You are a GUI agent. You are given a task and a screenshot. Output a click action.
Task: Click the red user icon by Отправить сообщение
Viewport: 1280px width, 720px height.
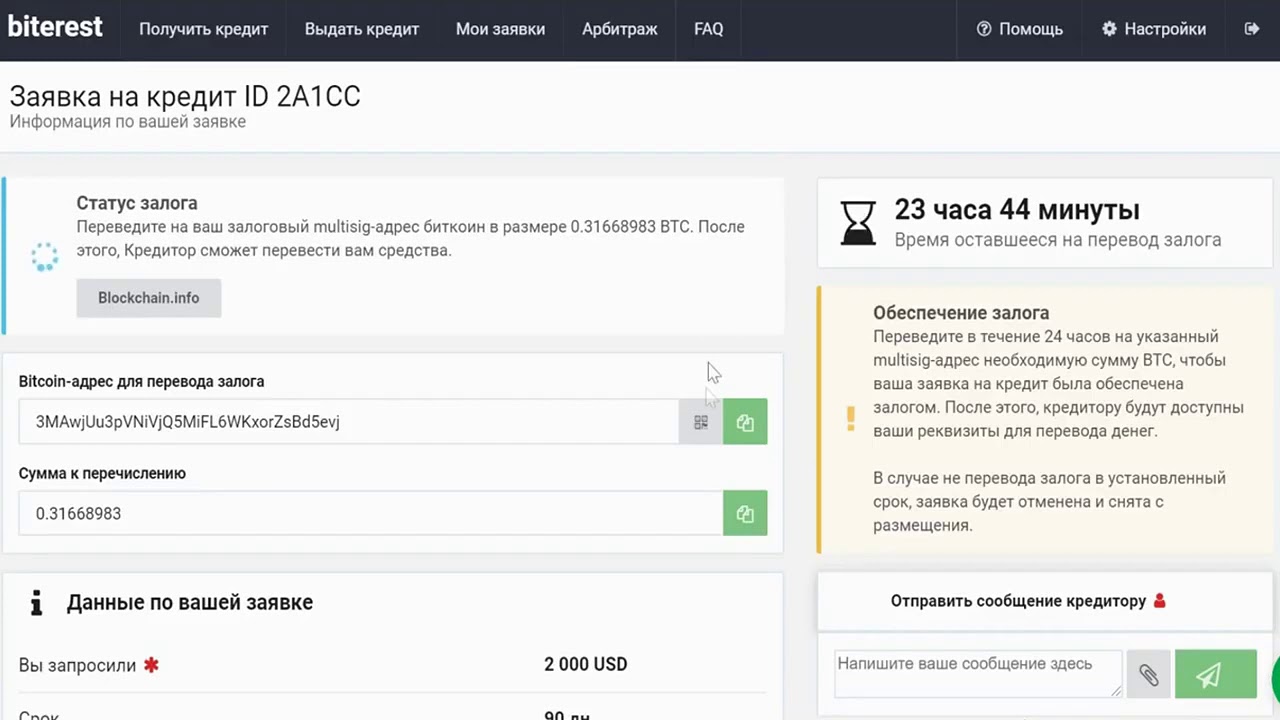tap(1160, 601)
